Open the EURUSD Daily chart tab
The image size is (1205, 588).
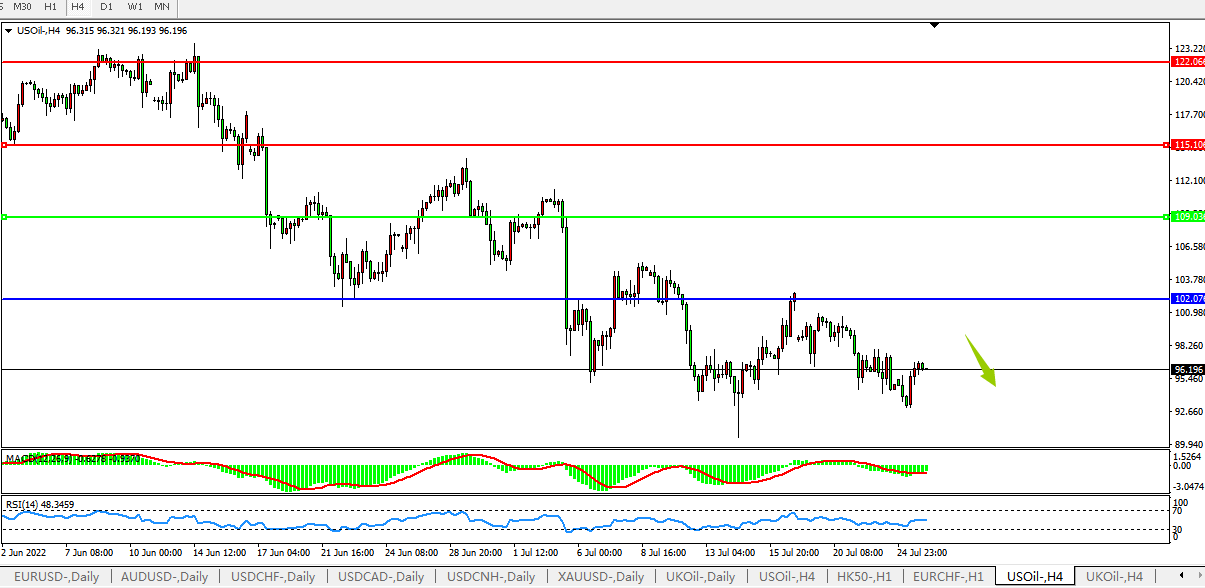[56, 577]
